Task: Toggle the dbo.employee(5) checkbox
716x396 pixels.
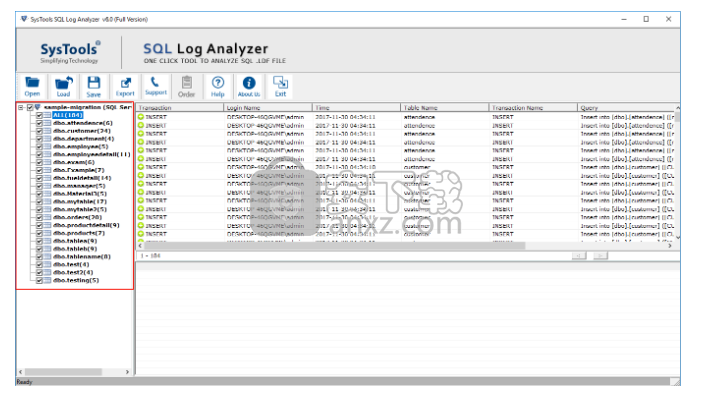Action: tap(39, 147)
